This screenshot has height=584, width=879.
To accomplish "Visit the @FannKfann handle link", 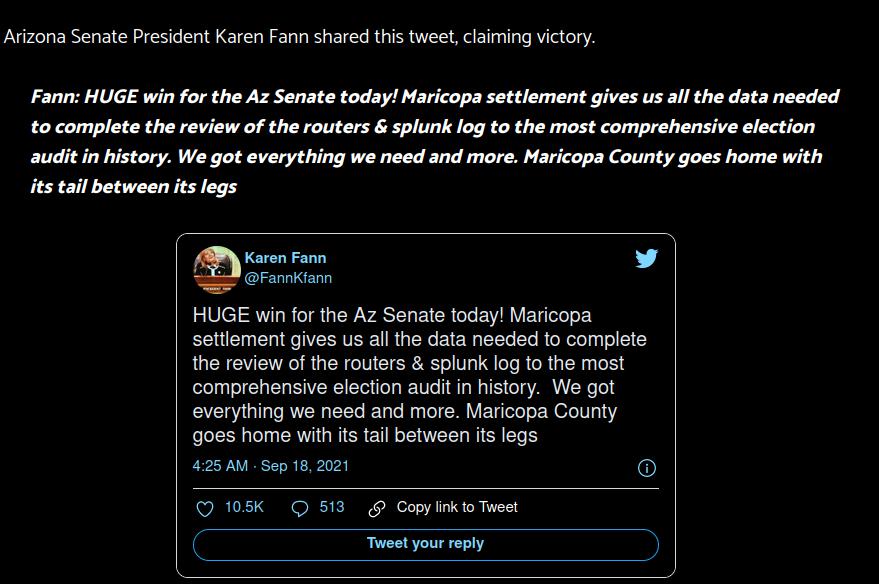I will (x=288, y=278).
